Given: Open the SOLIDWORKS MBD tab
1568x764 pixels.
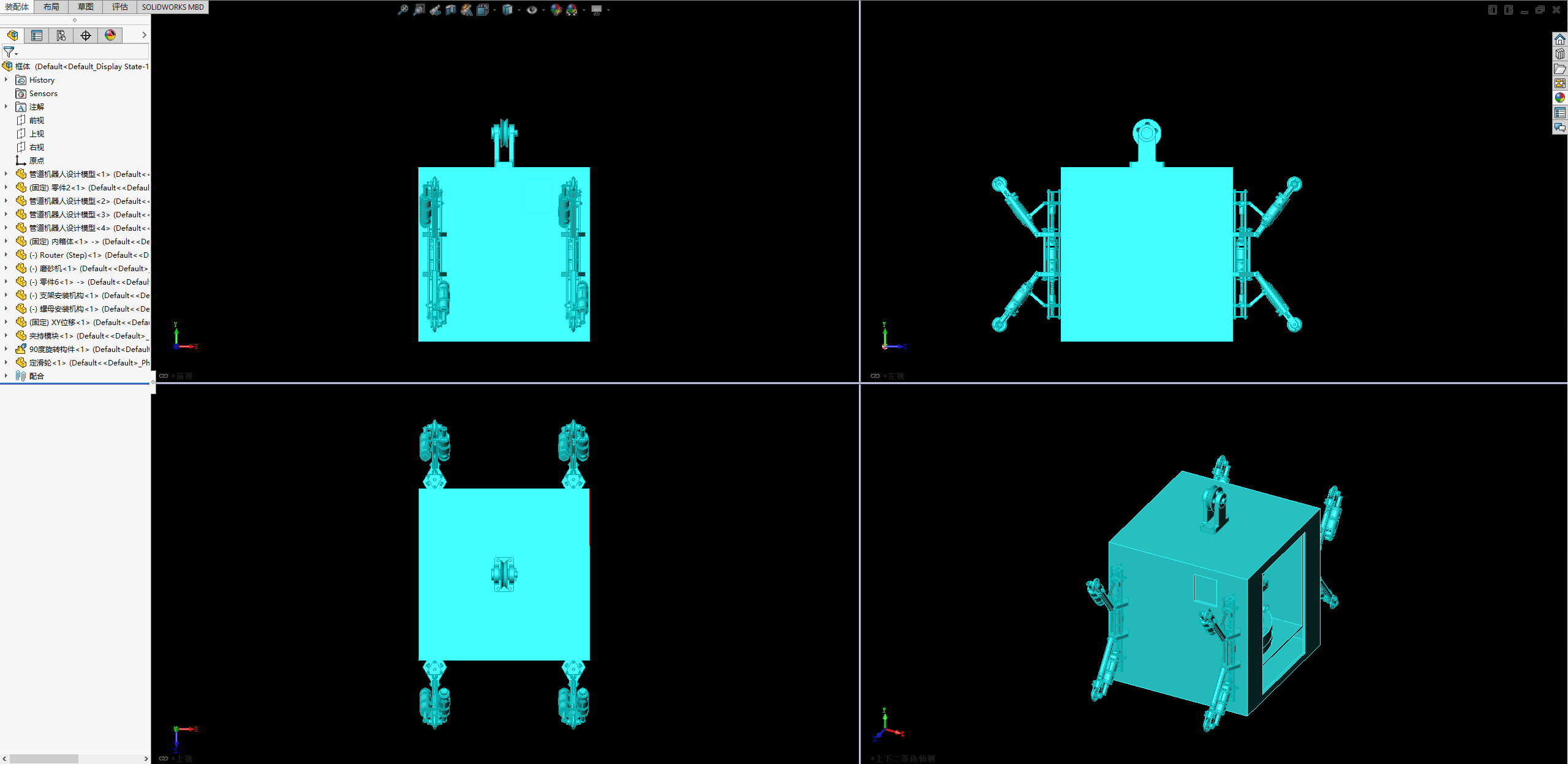Looking at the screenshot, I should tap(173, 7).
